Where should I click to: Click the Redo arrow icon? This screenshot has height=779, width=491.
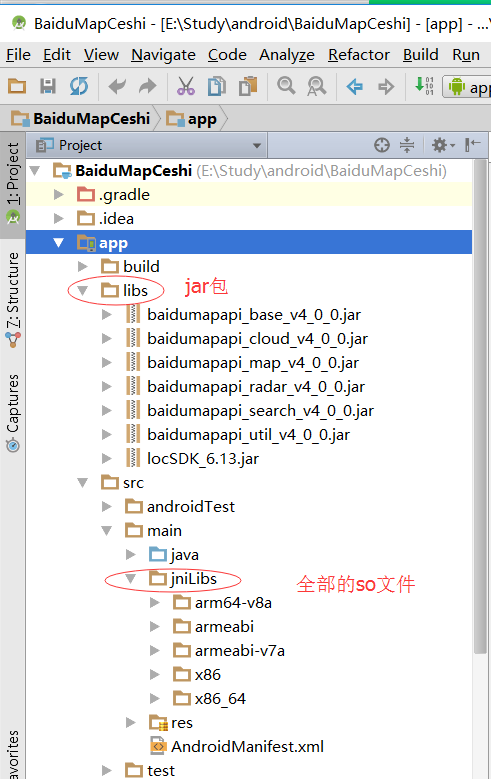tap(147, 86)
